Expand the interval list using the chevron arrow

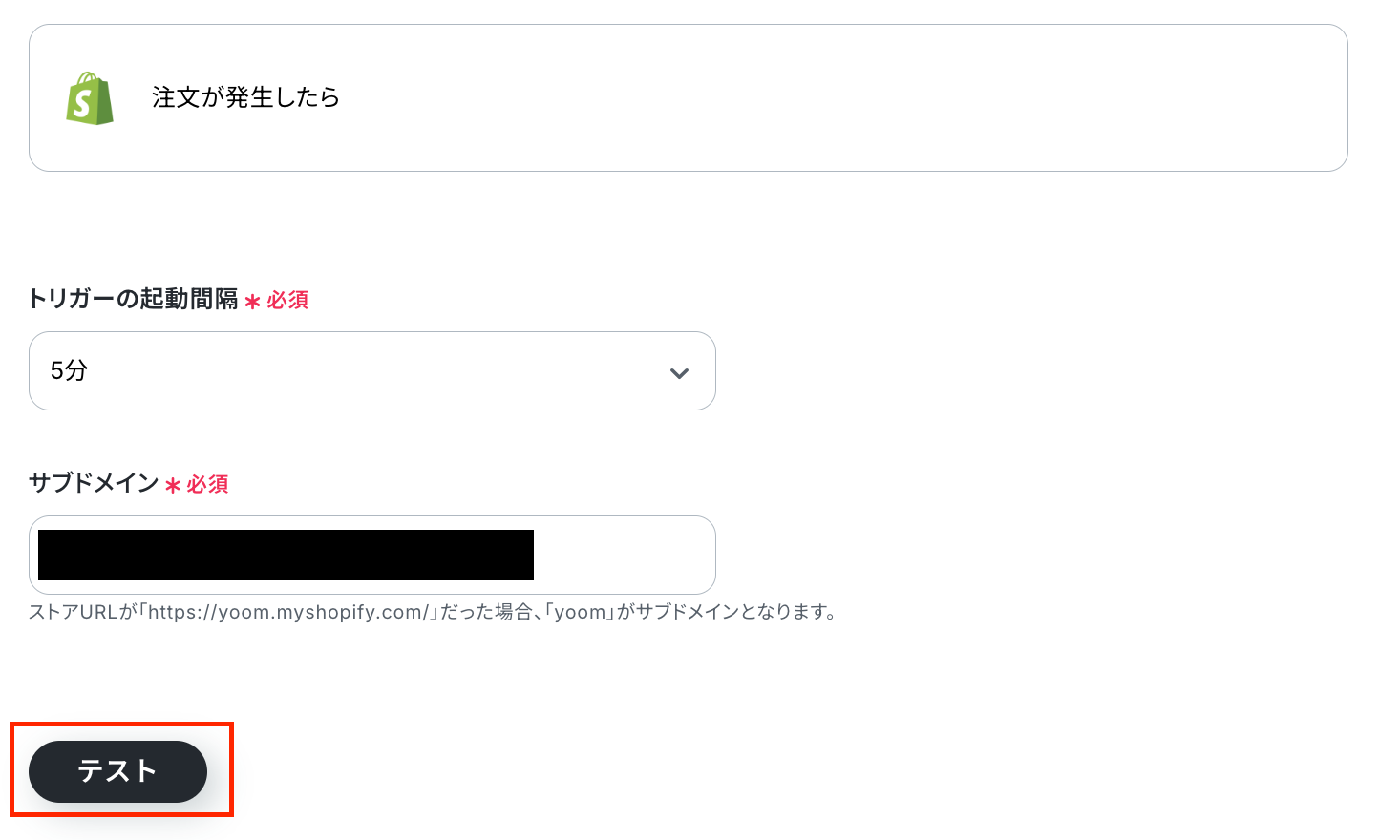679,373
